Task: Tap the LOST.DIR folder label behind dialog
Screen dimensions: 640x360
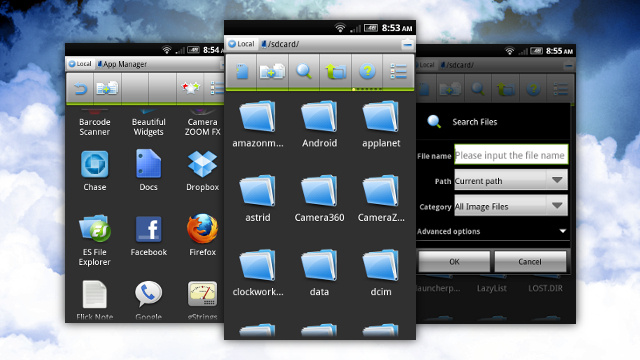Action: [x=545, y=288]
